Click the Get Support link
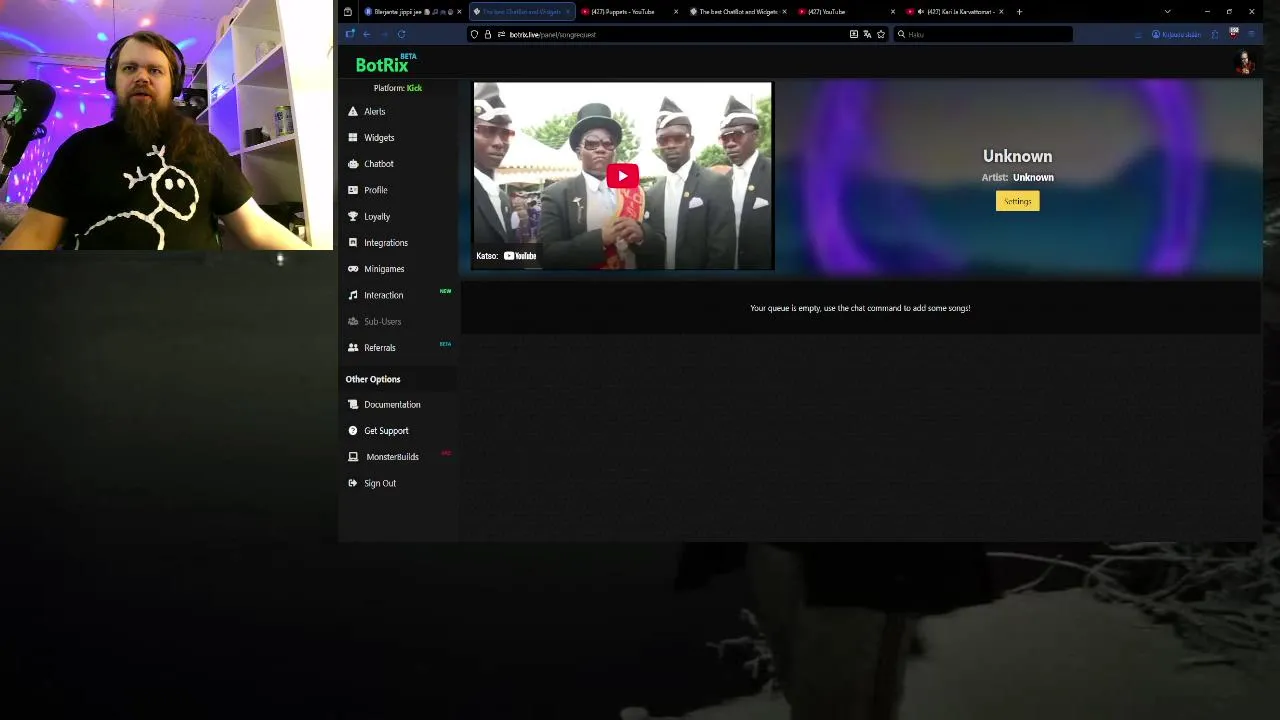The image size is (1280, 720). (386, 430)
